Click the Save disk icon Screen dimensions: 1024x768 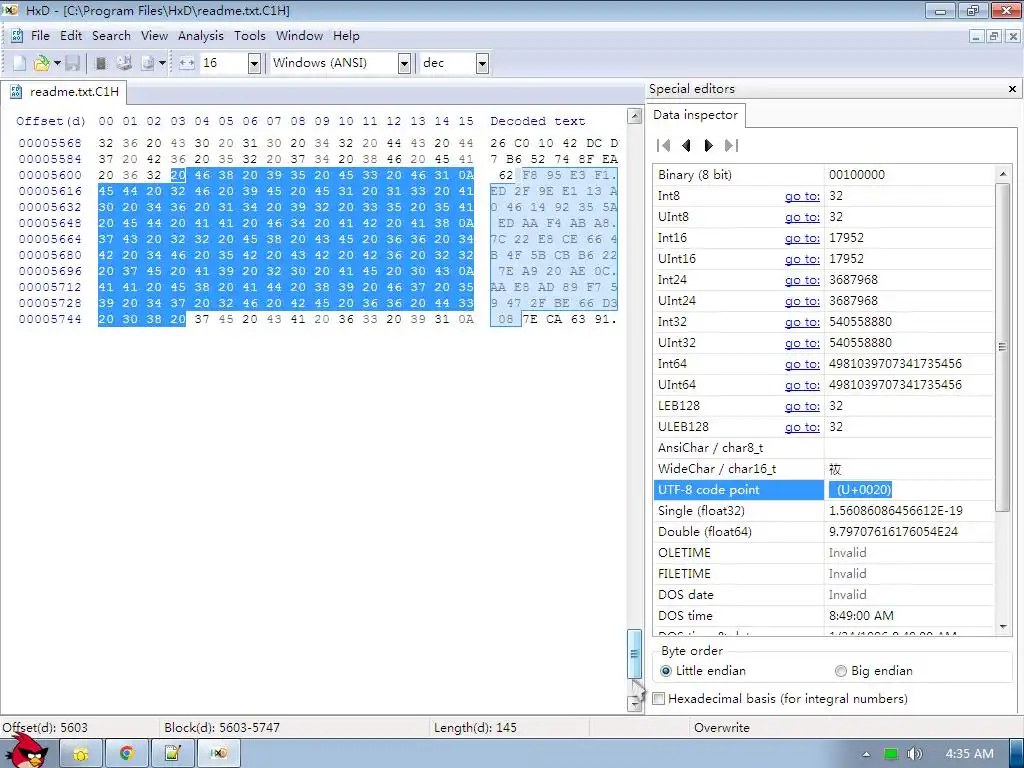(x=72, y=63)
